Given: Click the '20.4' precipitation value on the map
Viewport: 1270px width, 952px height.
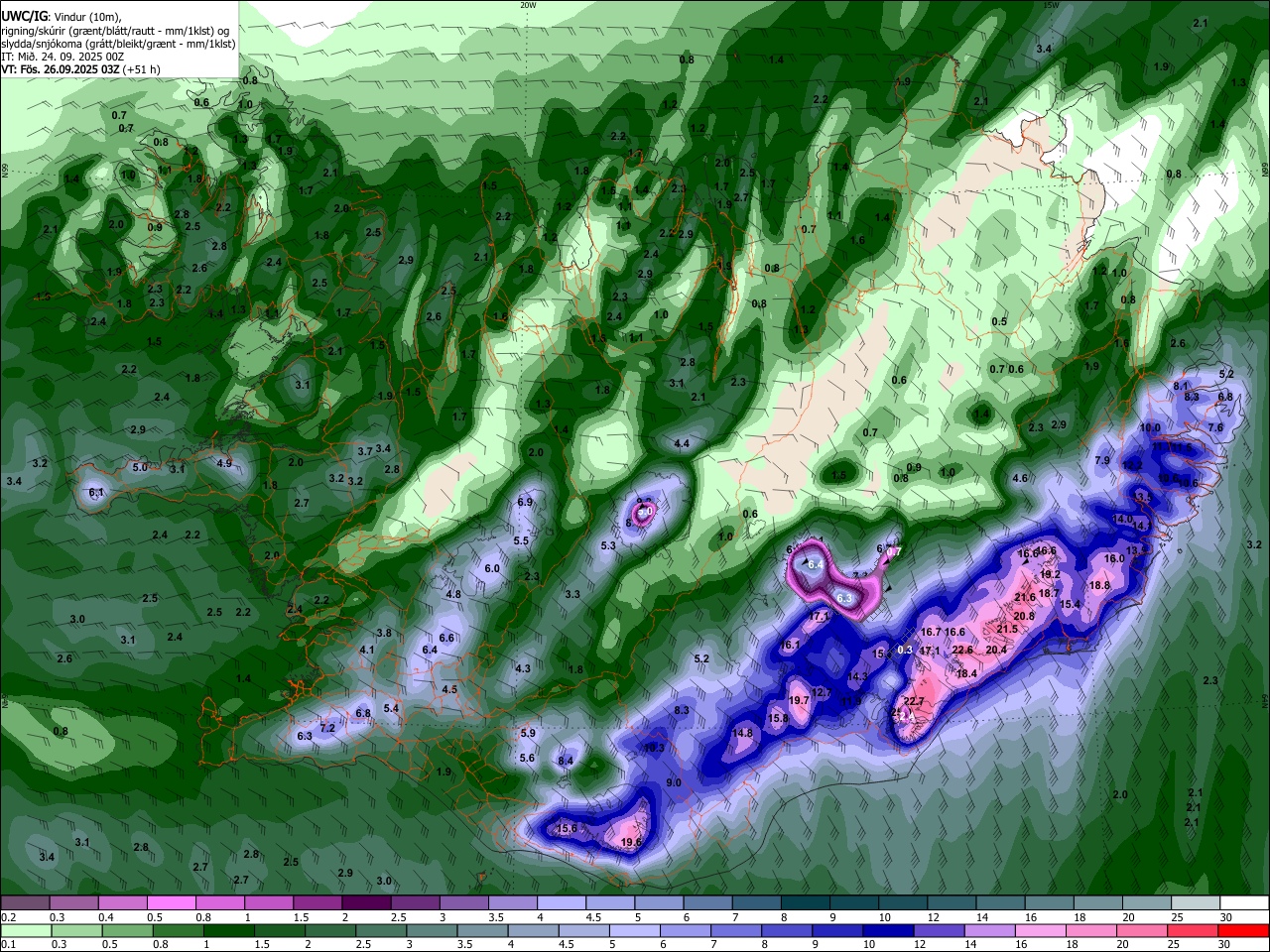Looking at the screenshot, I should 996,651.
